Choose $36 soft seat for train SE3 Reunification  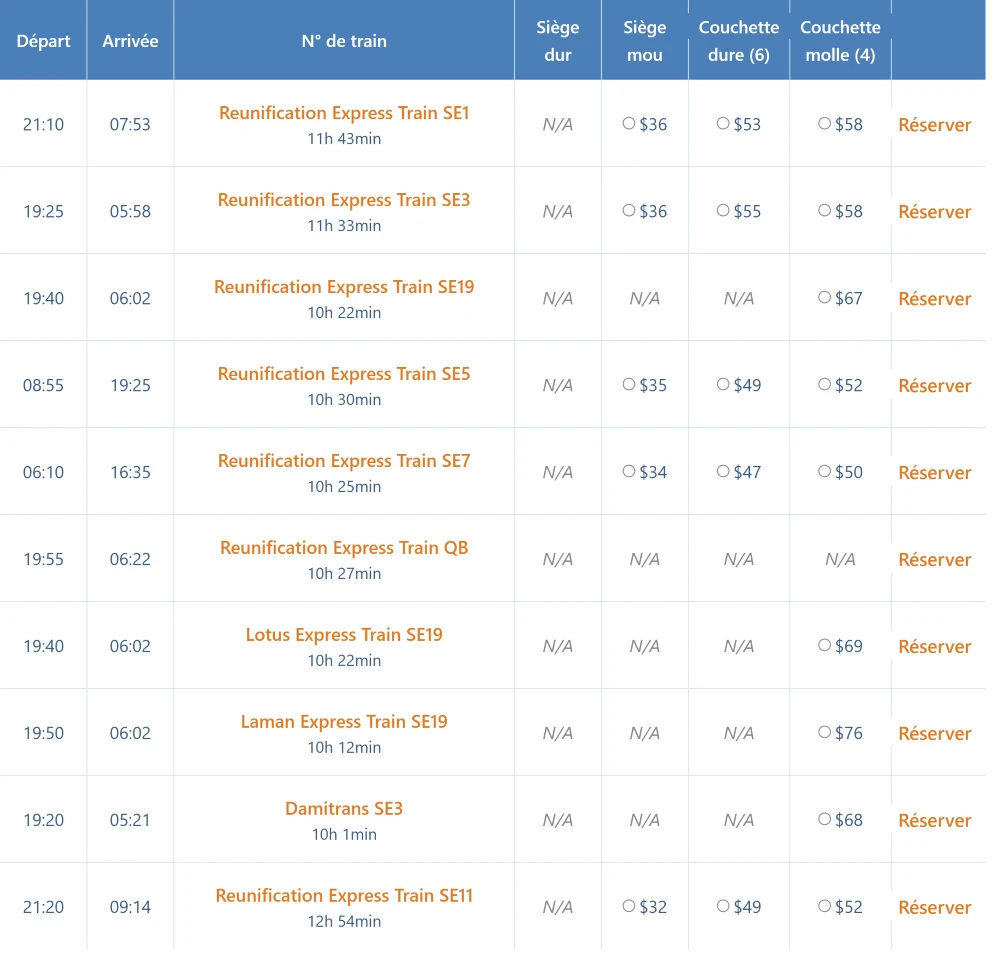coord(629,210)
